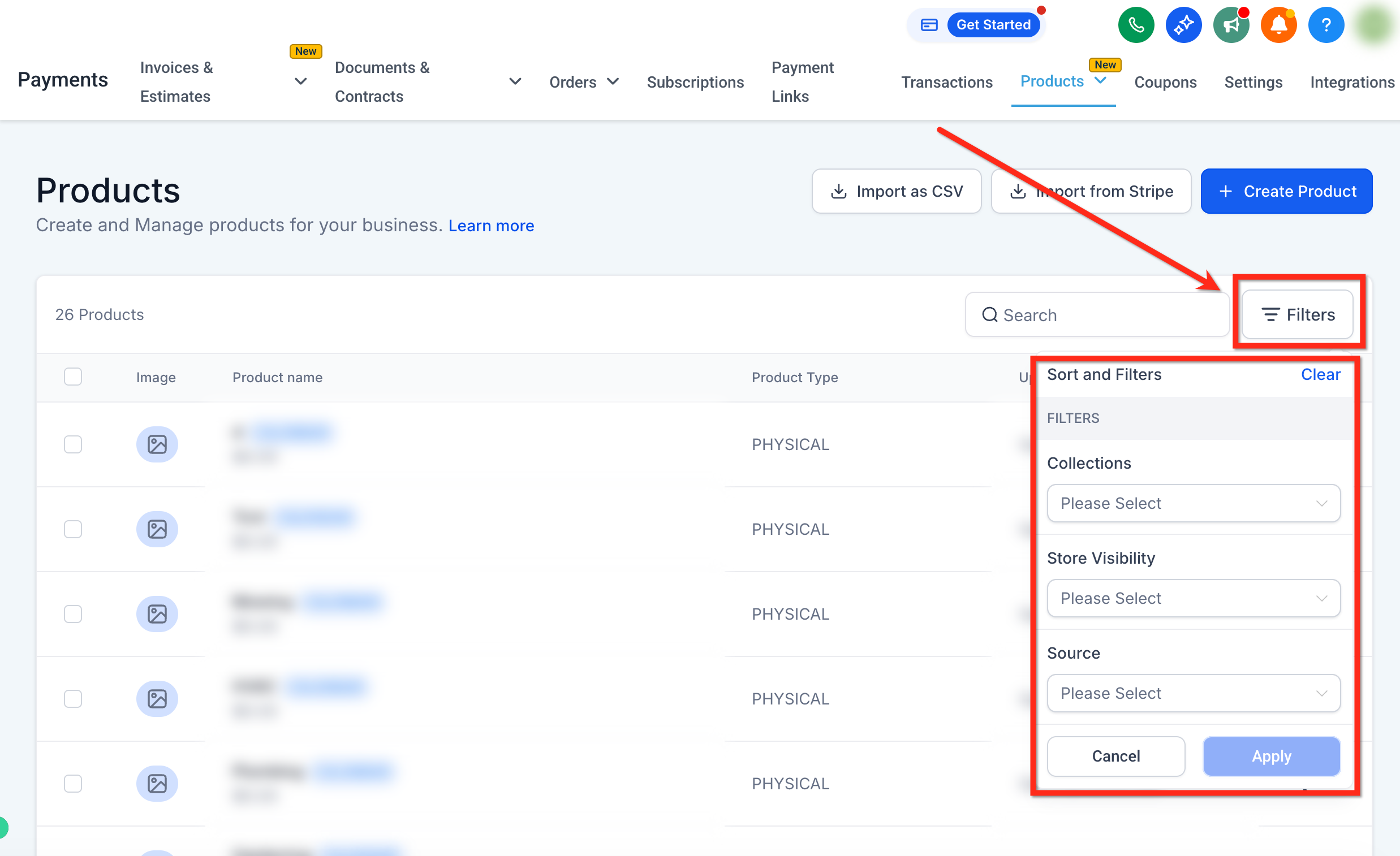This screenshot has height=856, width=1400.
Task: Open the Collections filter dropdown
Action: [1193, 503]
